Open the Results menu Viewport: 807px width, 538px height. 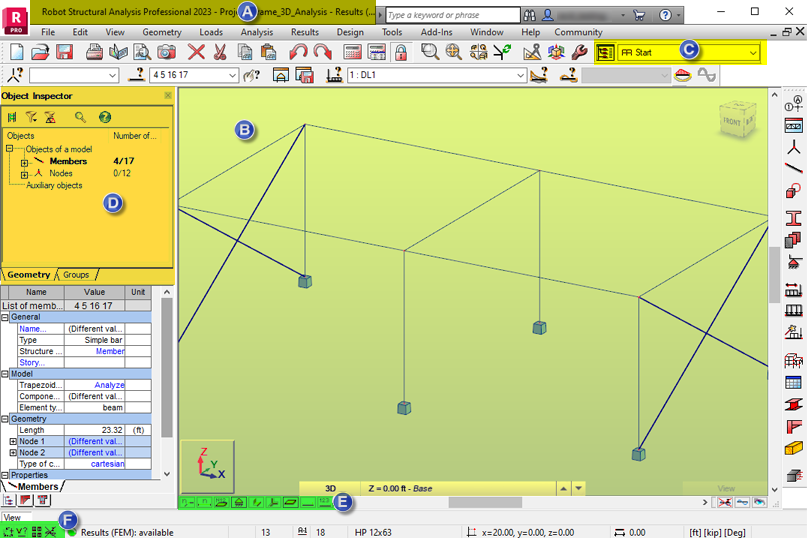pos(305,32)
